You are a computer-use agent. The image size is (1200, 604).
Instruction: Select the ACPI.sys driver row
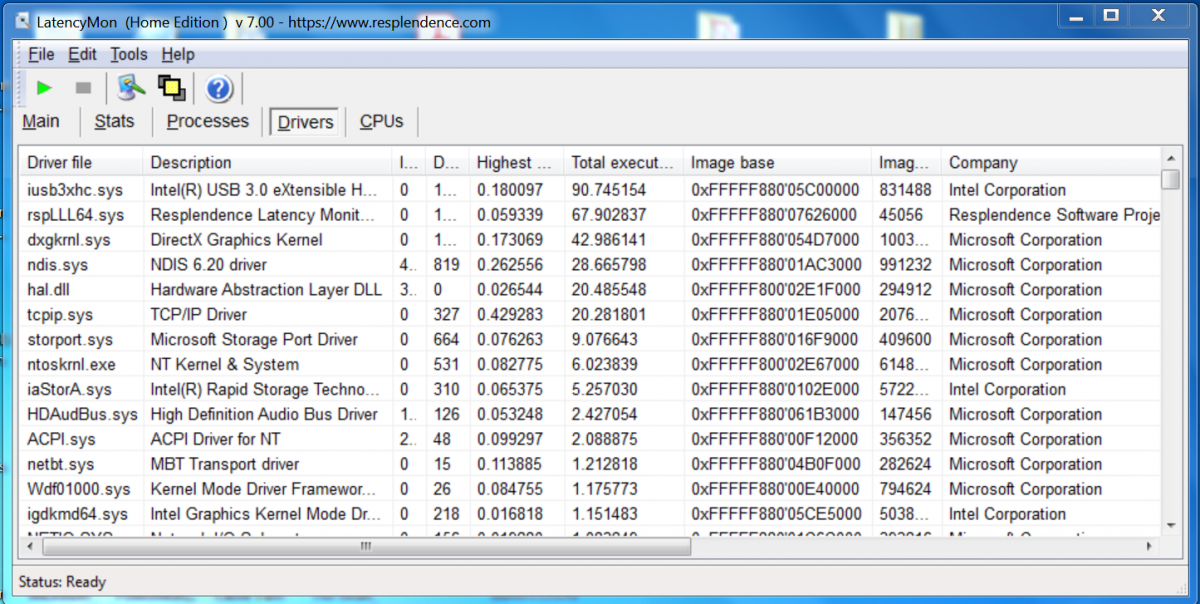tap(590, 440)
